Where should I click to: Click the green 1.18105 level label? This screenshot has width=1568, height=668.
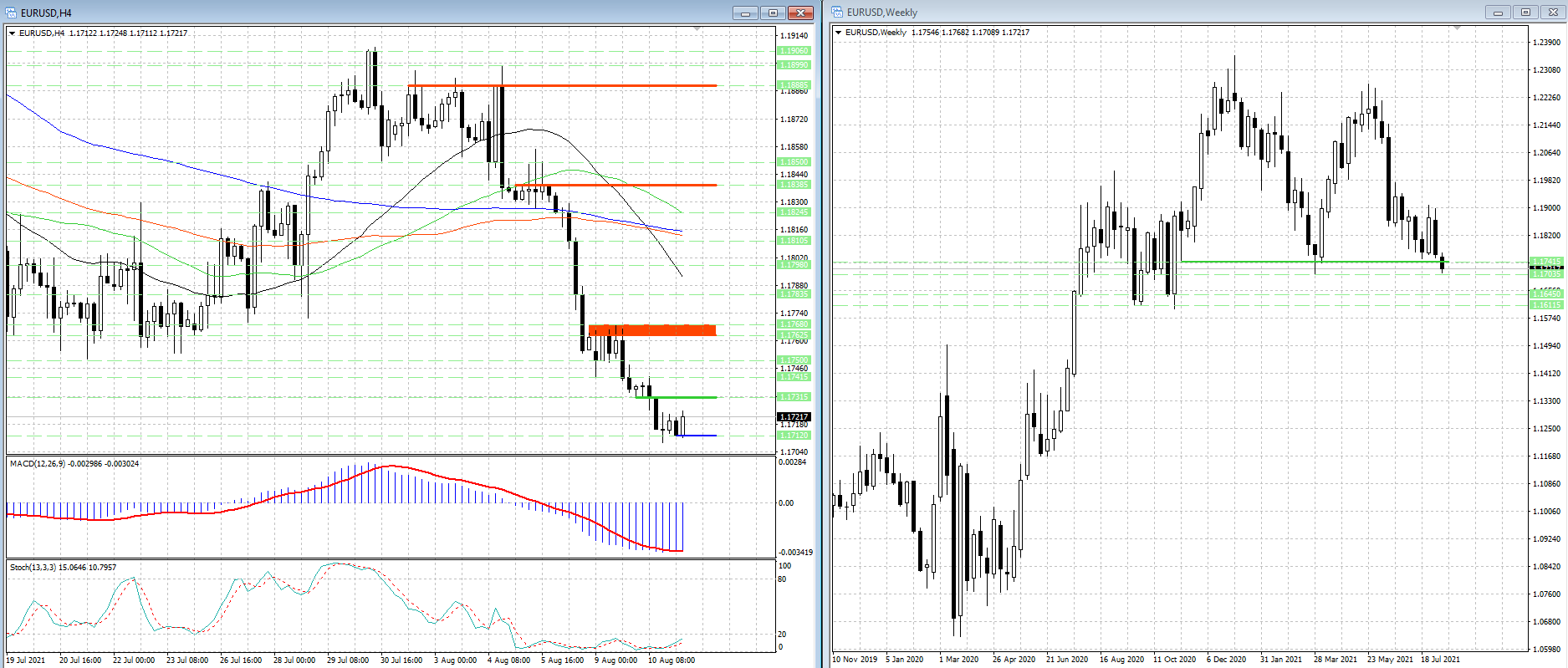(794, 241)
